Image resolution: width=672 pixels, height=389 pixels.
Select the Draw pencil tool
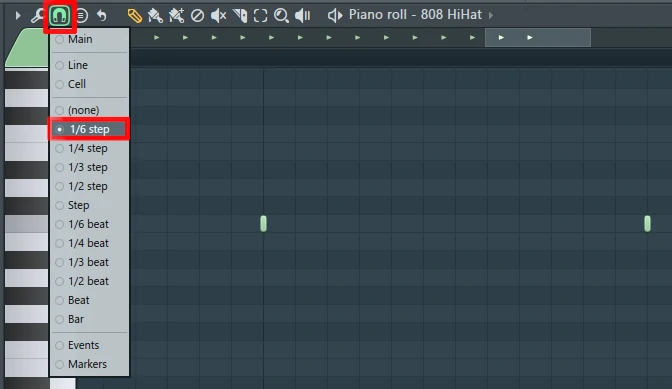(x=135, y=16)
